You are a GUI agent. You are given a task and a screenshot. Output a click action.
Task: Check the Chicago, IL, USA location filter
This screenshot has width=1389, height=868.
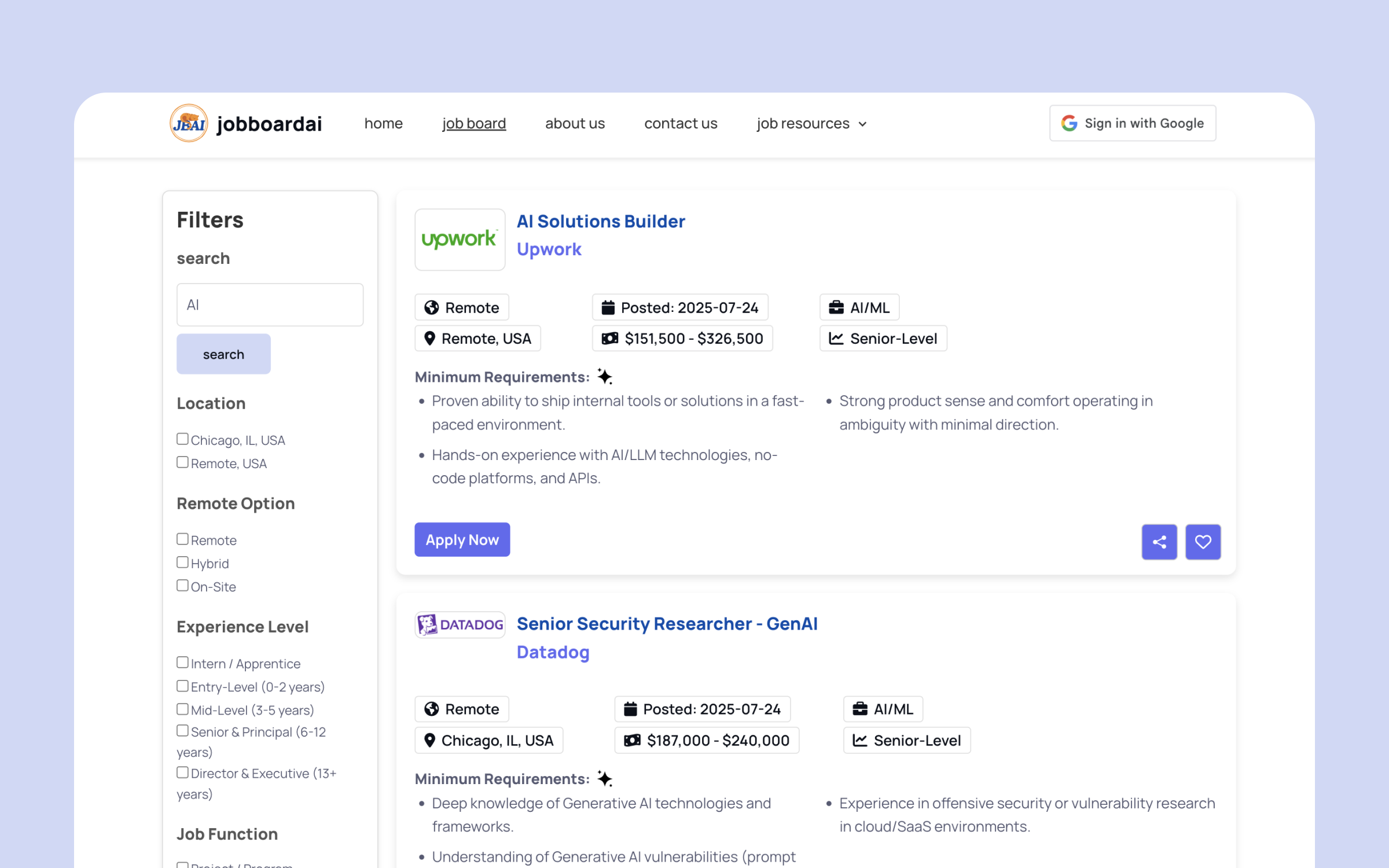(x=182, y=439)
